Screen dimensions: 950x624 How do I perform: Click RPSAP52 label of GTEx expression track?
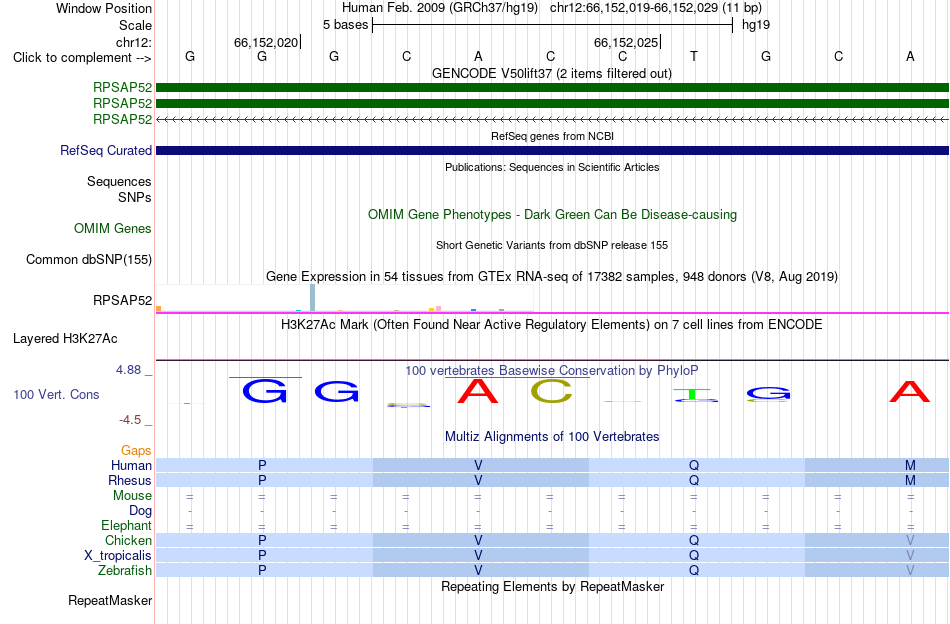122,300
